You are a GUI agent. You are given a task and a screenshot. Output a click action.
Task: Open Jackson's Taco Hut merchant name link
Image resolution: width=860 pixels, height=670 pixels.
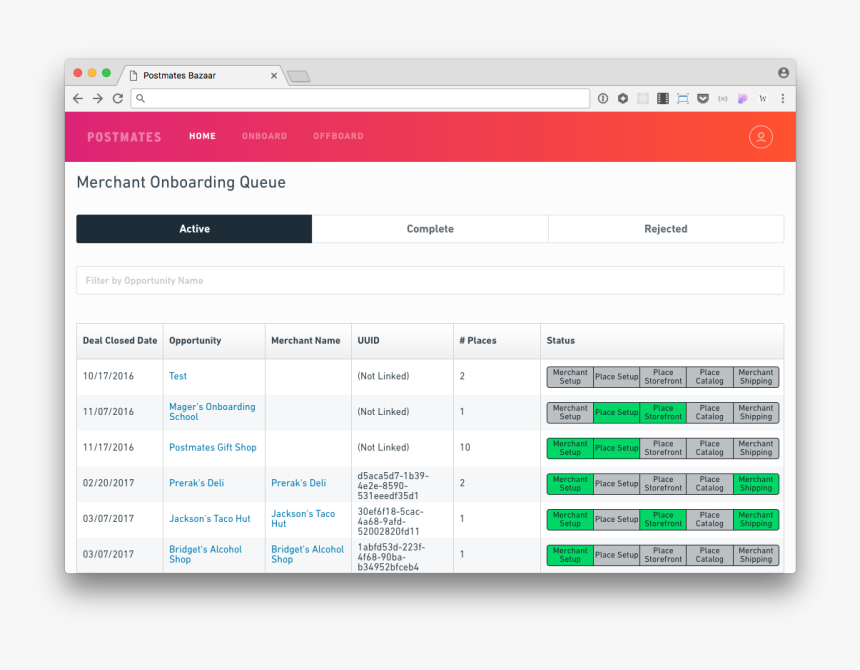coord(303,519)
